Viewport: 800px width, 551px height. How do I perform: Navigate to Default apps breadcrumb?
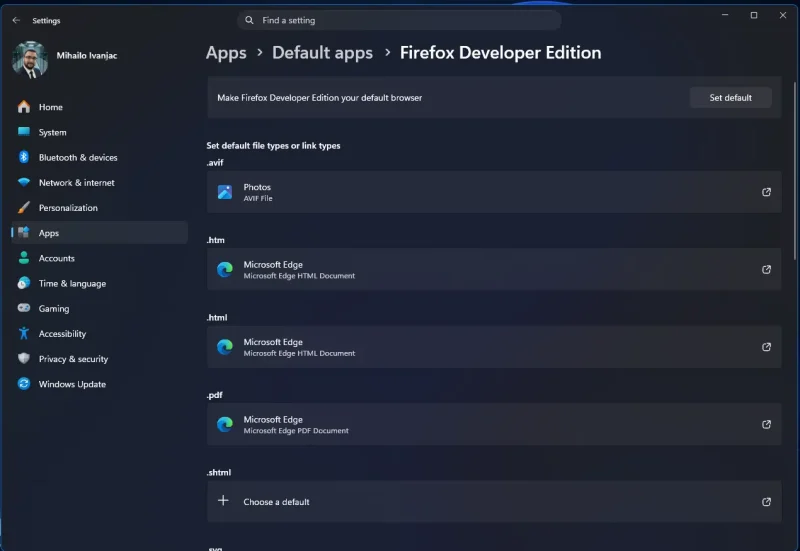pos(322,53)
